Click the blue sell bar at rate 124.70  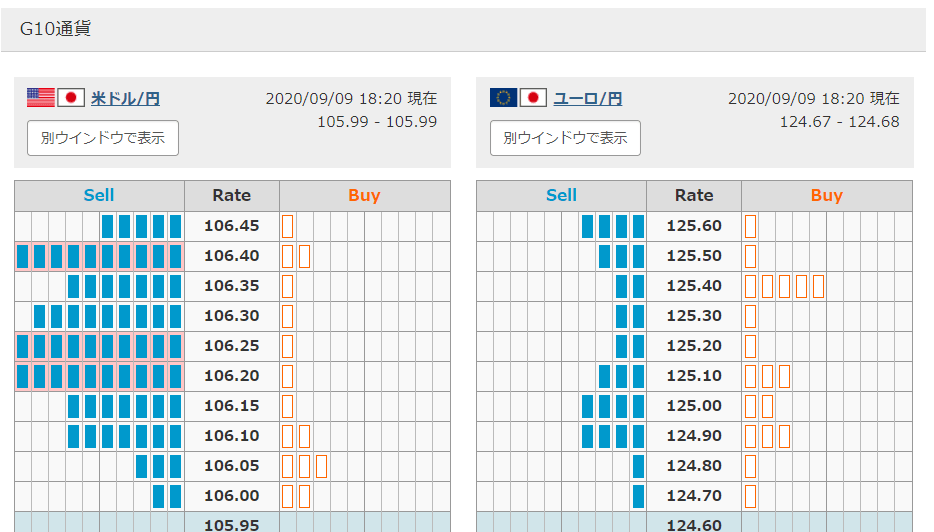click(x=638, y=496)
